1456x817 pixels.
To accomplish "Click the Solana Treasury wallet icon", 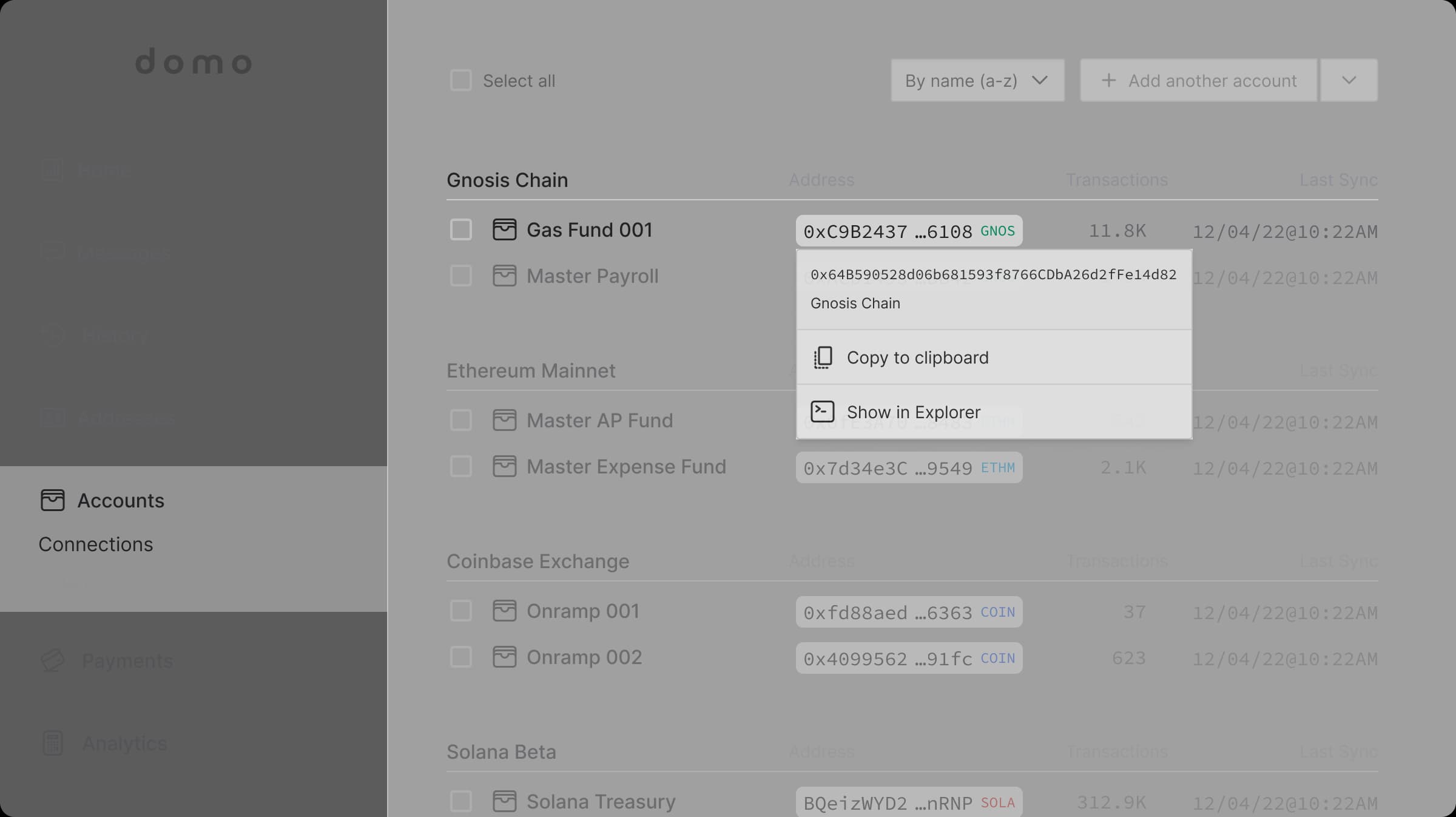I will pyautogui.click(x=503, y=801).
